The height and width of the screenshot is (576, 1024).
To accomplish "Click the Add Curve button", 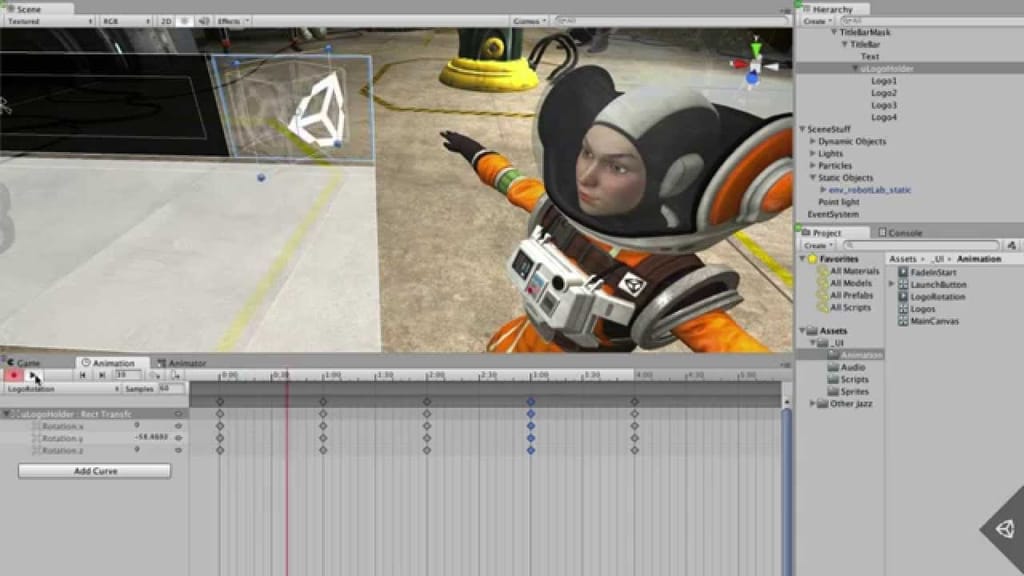I will [x=95, y=471].
